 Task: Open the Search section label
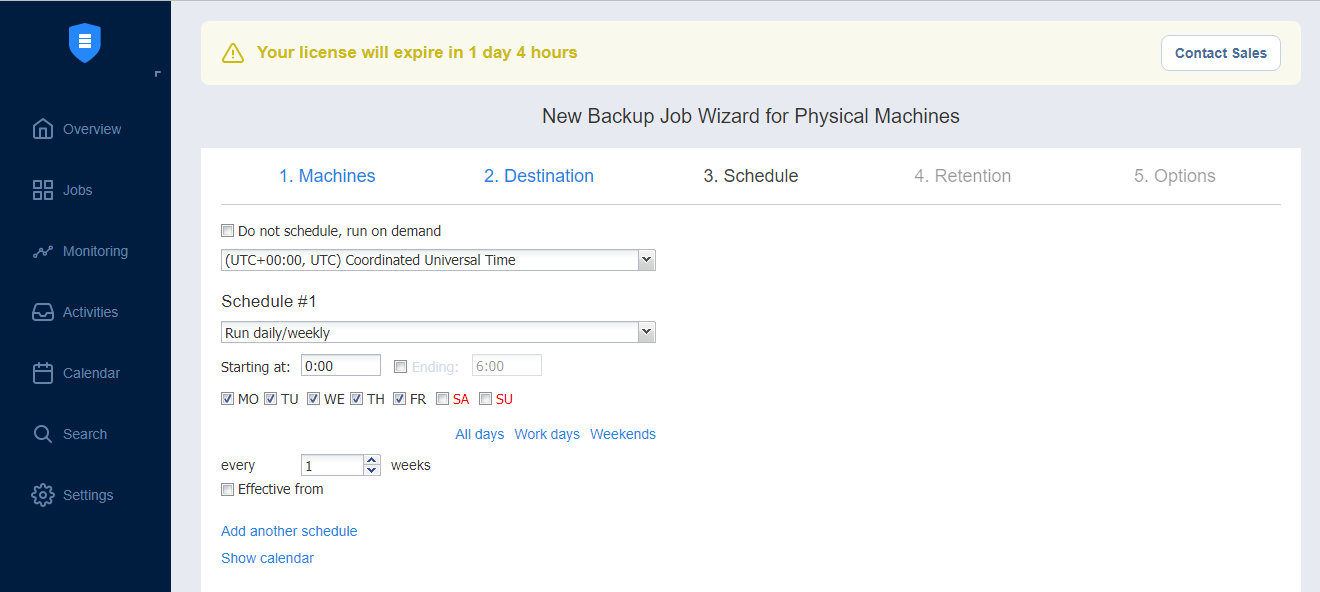click(x=85, y=434)
